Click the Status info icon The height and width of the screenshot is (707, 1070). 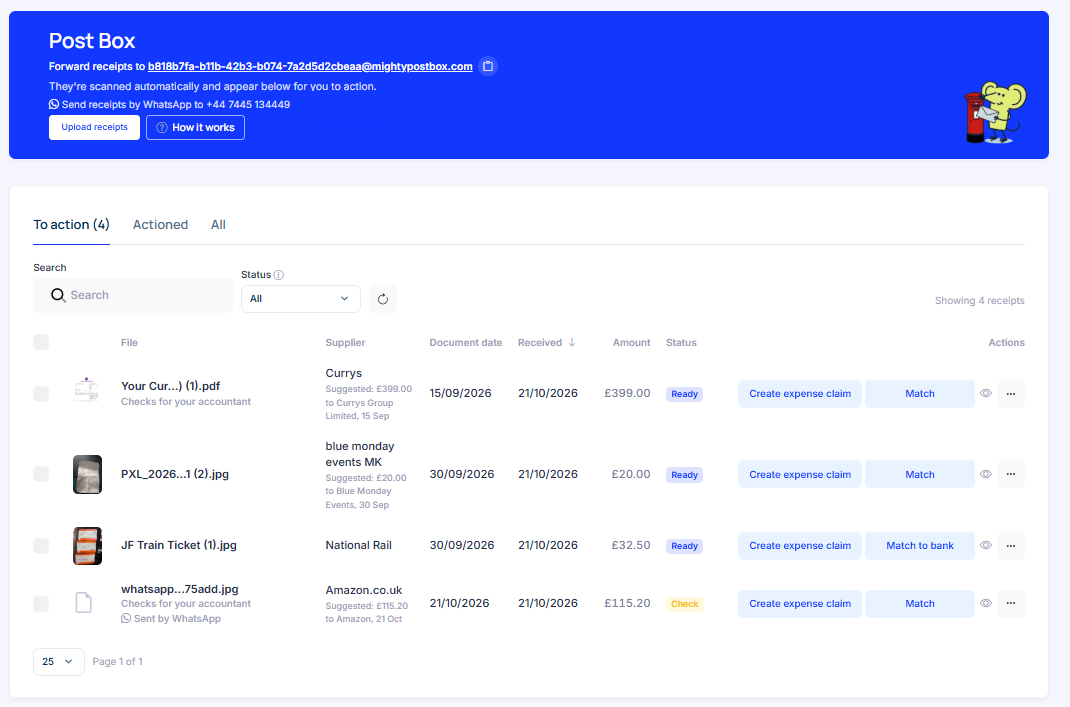pos(278,275)
